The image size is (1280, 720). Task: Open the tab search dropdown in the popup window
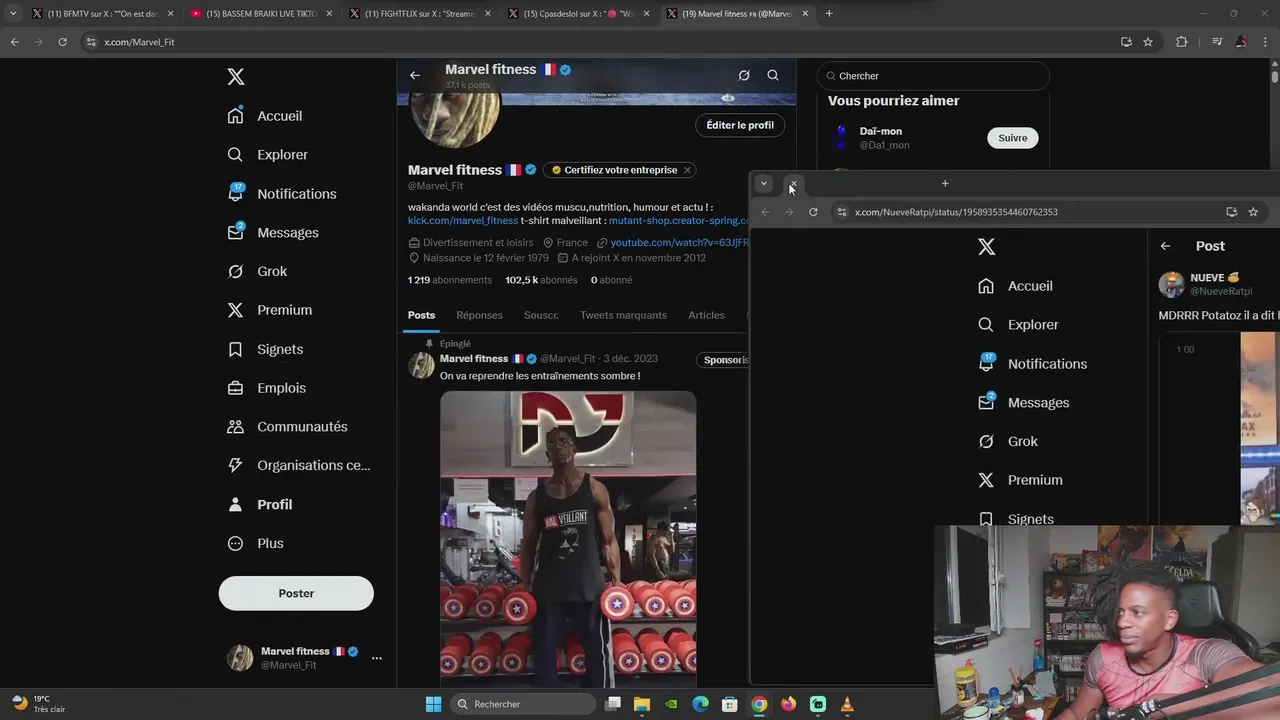(x=763, y=183)
